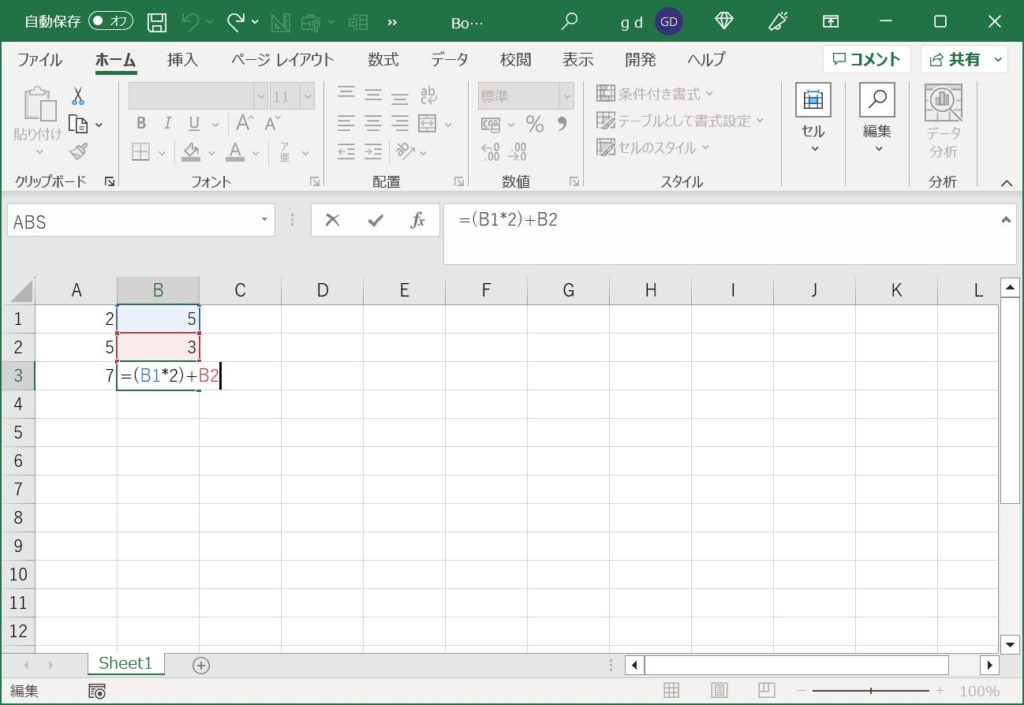Add a new sheet with plus icon
Image resolution: width=1024 pixels, height=705 pixels.
click(x=201, y=665)
